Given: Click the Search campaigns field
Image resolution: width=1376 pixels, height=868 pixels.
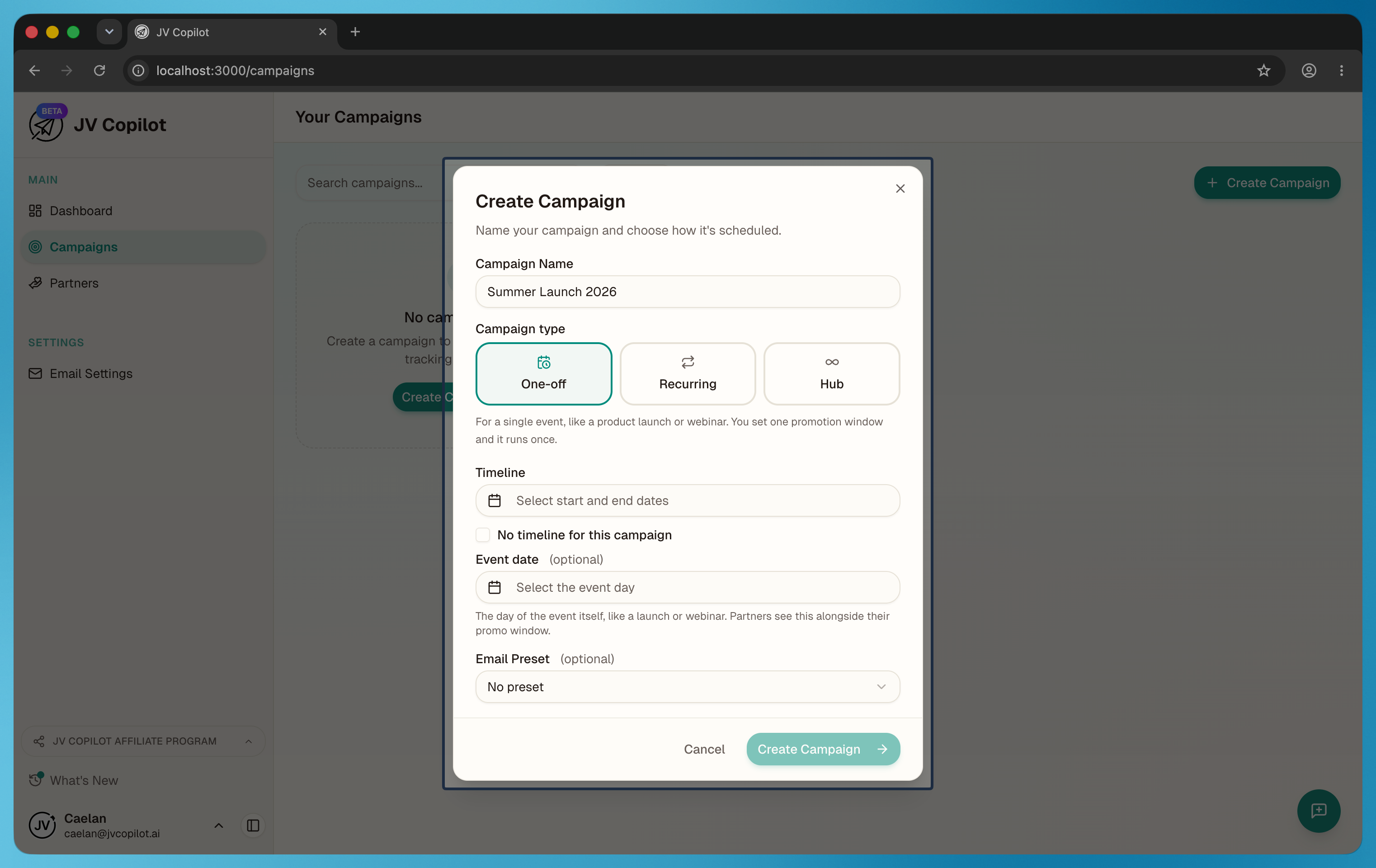Looking at the screenshot, I should click(x=374, y=183).
